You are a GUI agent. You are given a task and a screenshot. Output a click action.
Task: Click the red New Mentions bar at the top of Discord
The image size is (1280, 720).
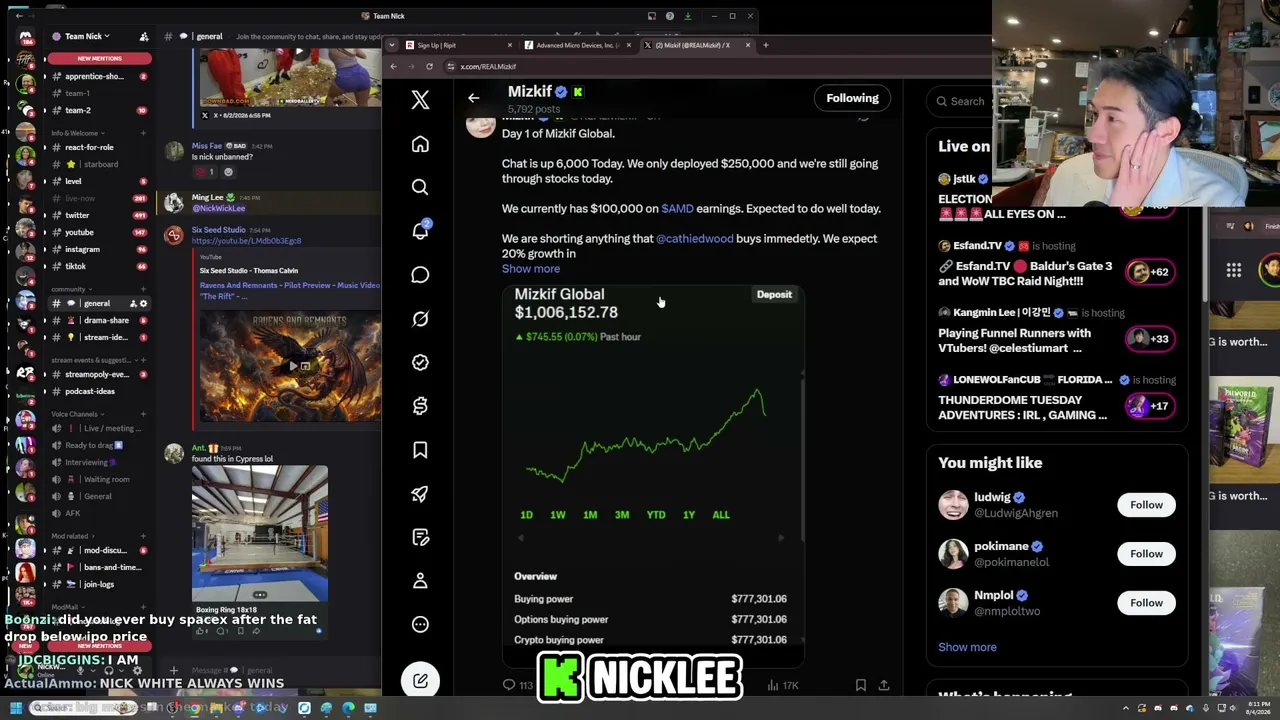[99, 58]
